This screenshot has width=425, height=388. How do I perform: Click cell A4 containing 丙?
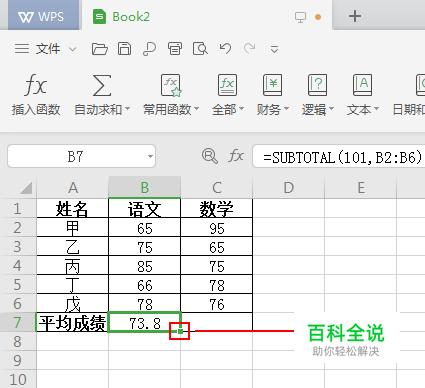[73, 266]
